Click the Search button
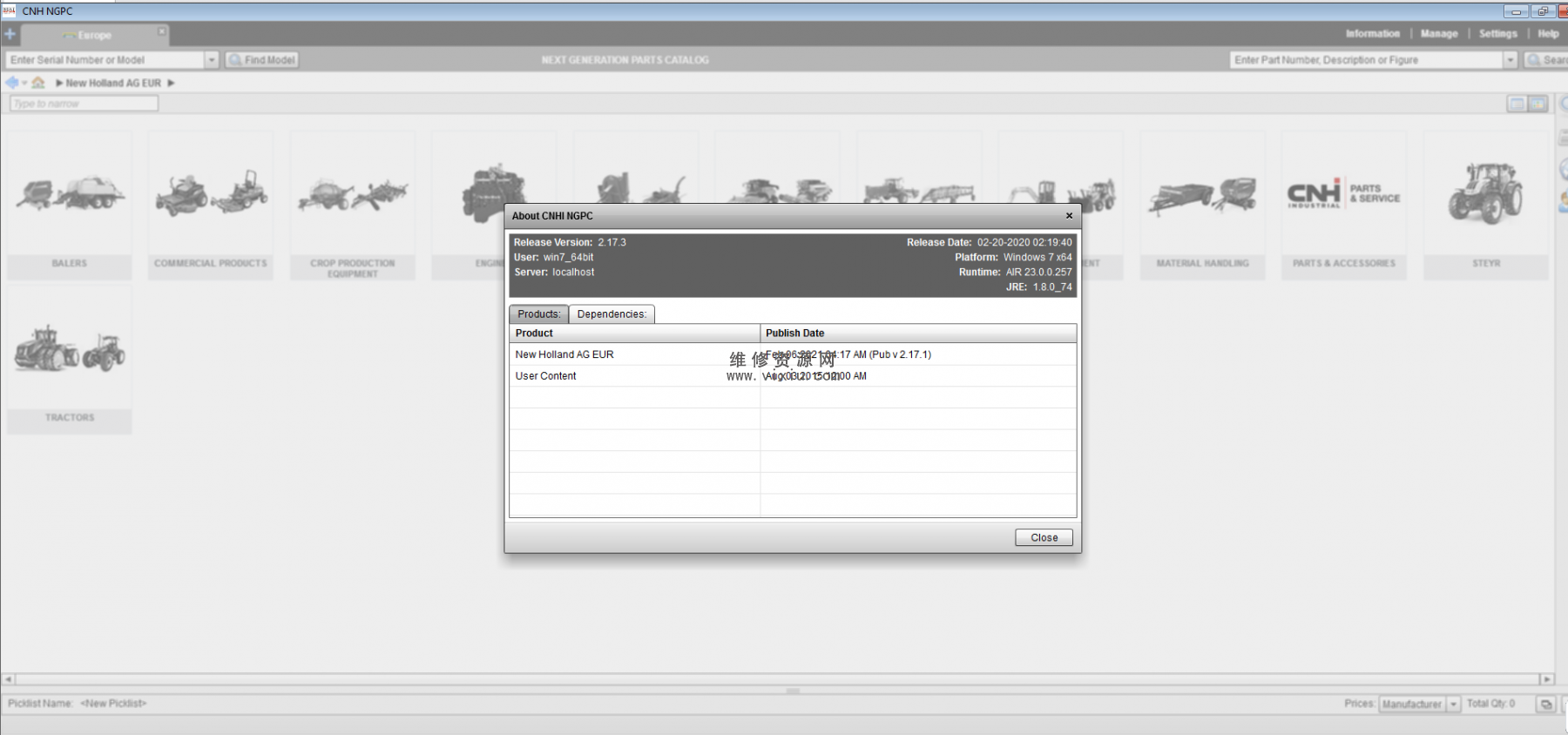The height and width of the screenshot is (735, 1568). point(1546,60)
